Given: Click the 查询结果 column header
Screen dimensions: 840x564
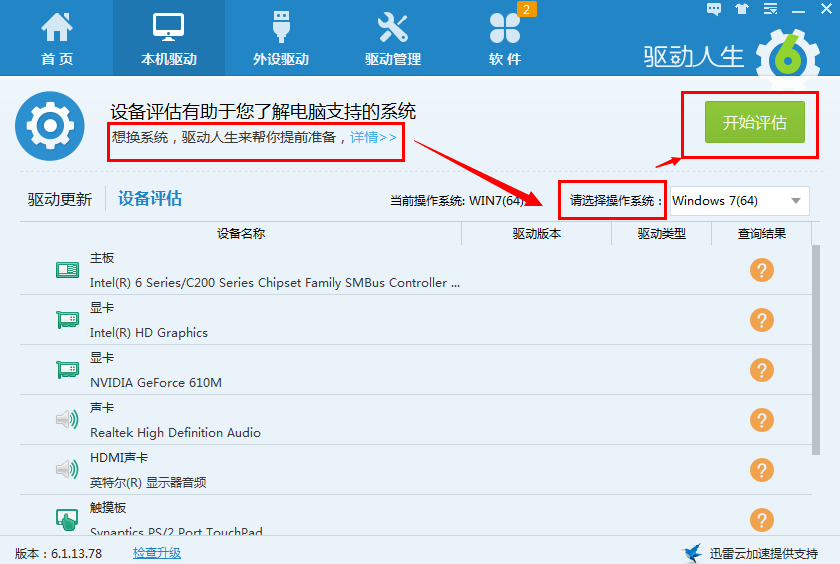Looking at the screenshot, I should [762, 234].
